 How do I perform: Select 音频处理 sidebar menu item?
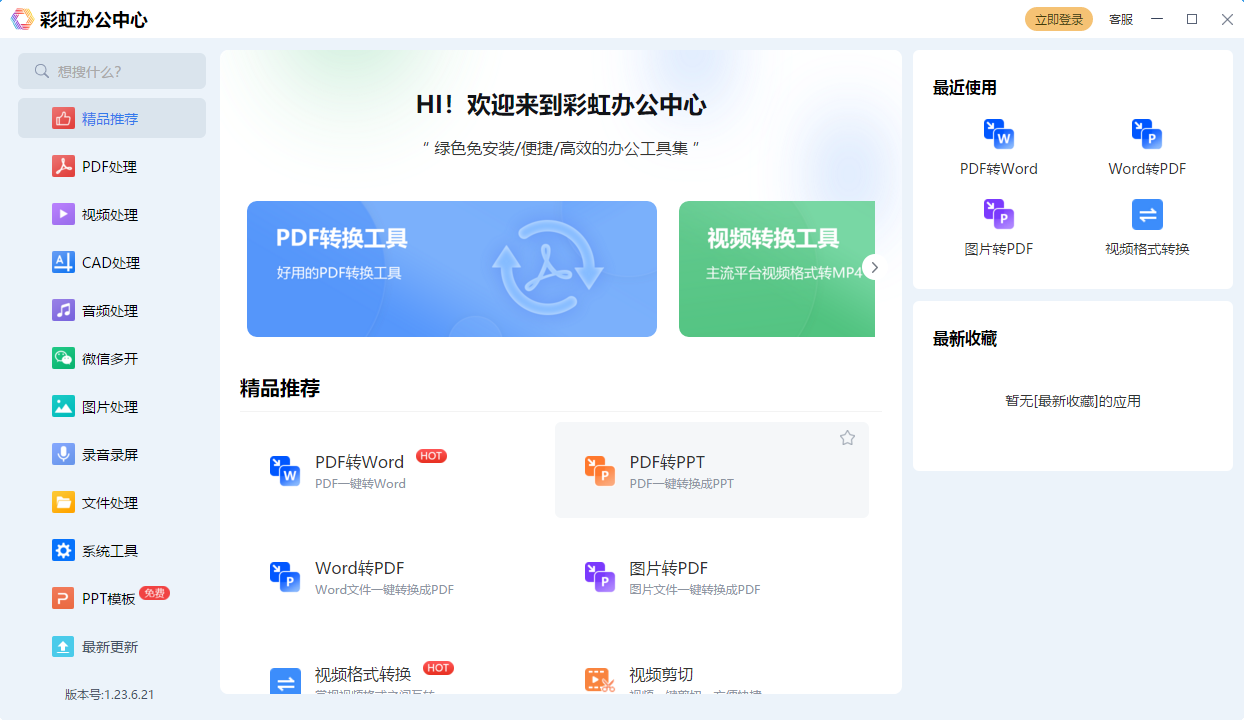pyautogui.click(x=112, y=310)
